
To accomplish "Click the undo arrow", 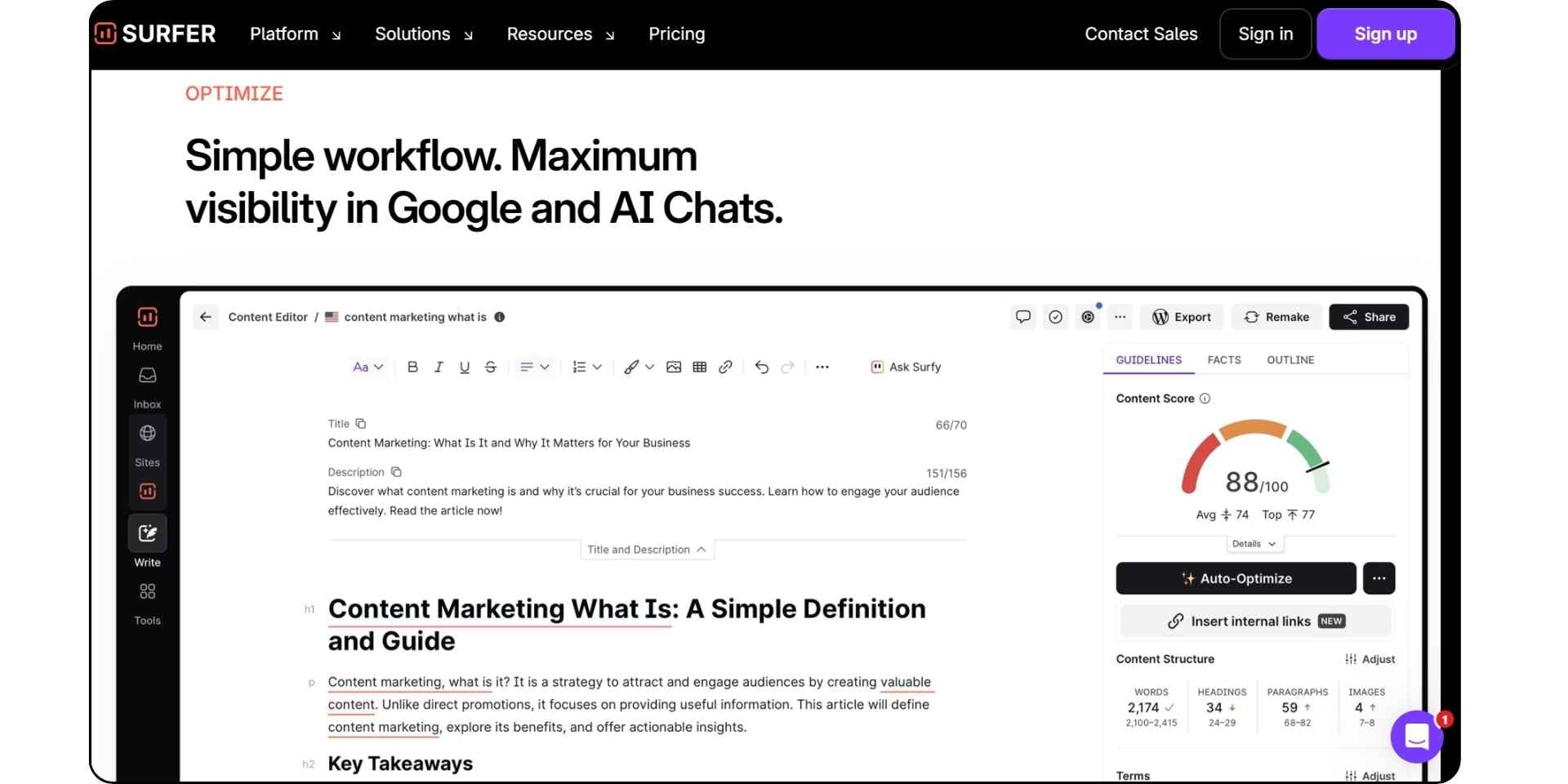I will point(762,367).
